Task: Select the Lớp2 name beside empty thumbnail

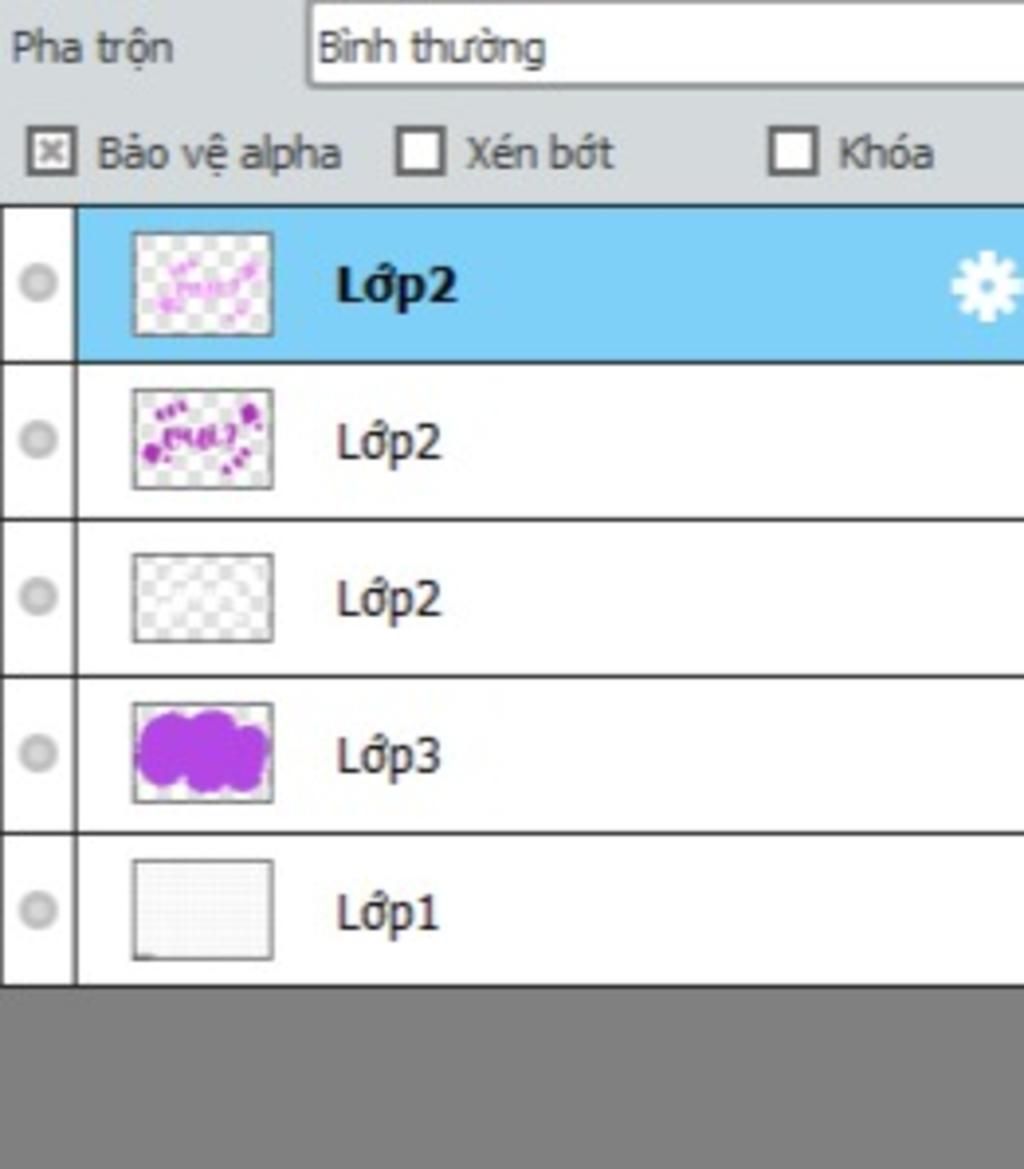Action: 389,599
